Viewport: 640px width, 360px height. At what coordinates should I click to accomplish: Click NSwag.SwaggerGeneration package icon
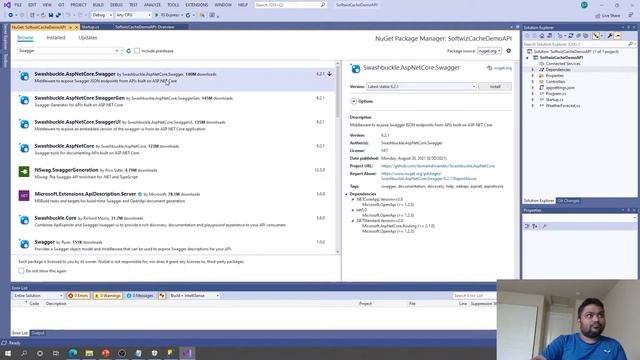[24, 171]
